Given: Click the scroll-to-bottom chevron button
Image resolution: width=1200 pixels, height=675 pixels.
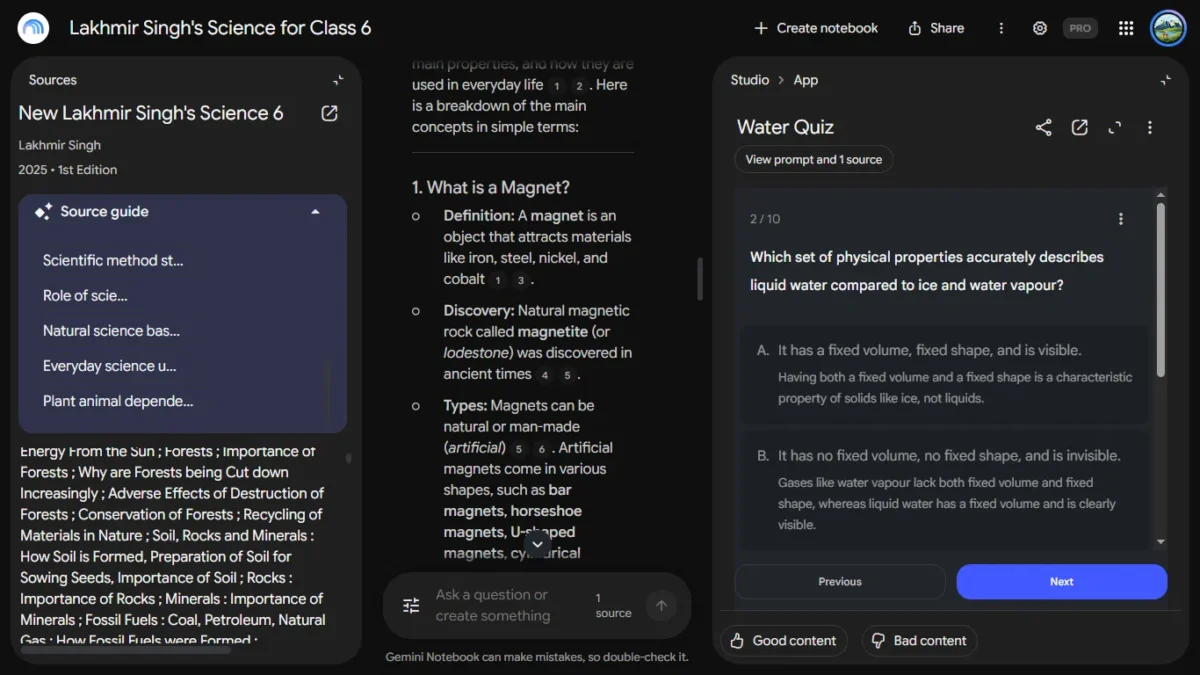Looking at the screenshot, I should coord(537,543).
